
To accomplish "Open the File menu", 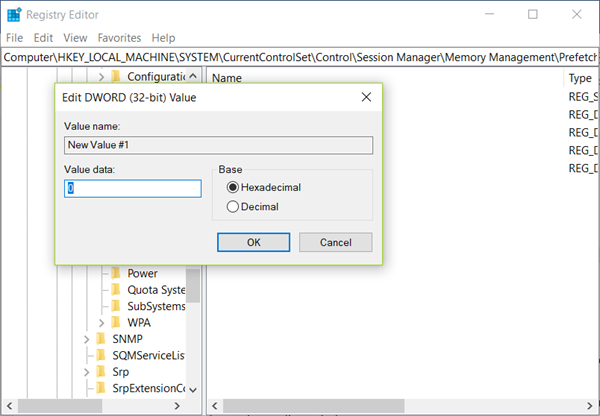I will (x=15, y=38).
